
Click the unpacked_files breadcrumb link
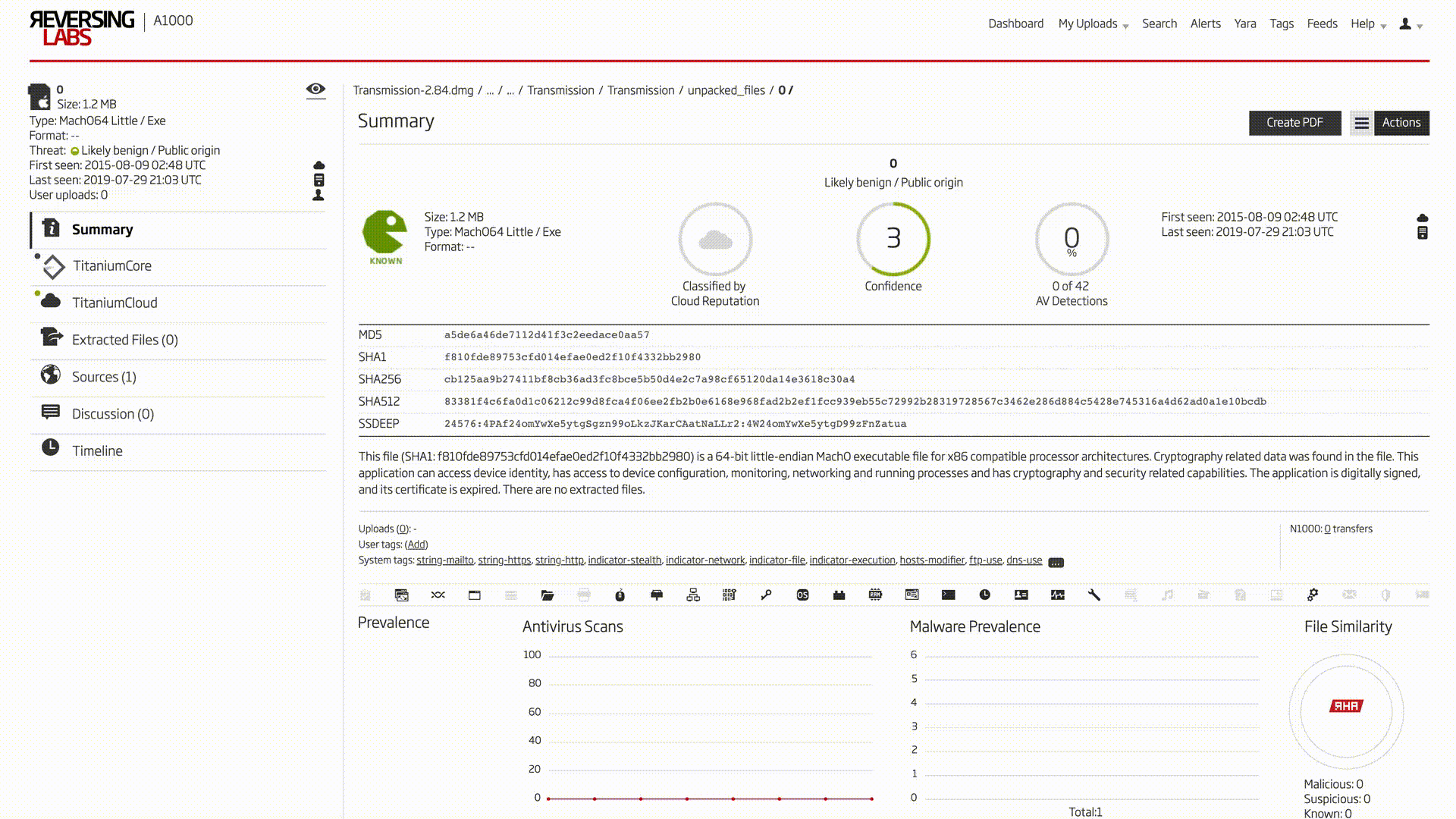726,90
